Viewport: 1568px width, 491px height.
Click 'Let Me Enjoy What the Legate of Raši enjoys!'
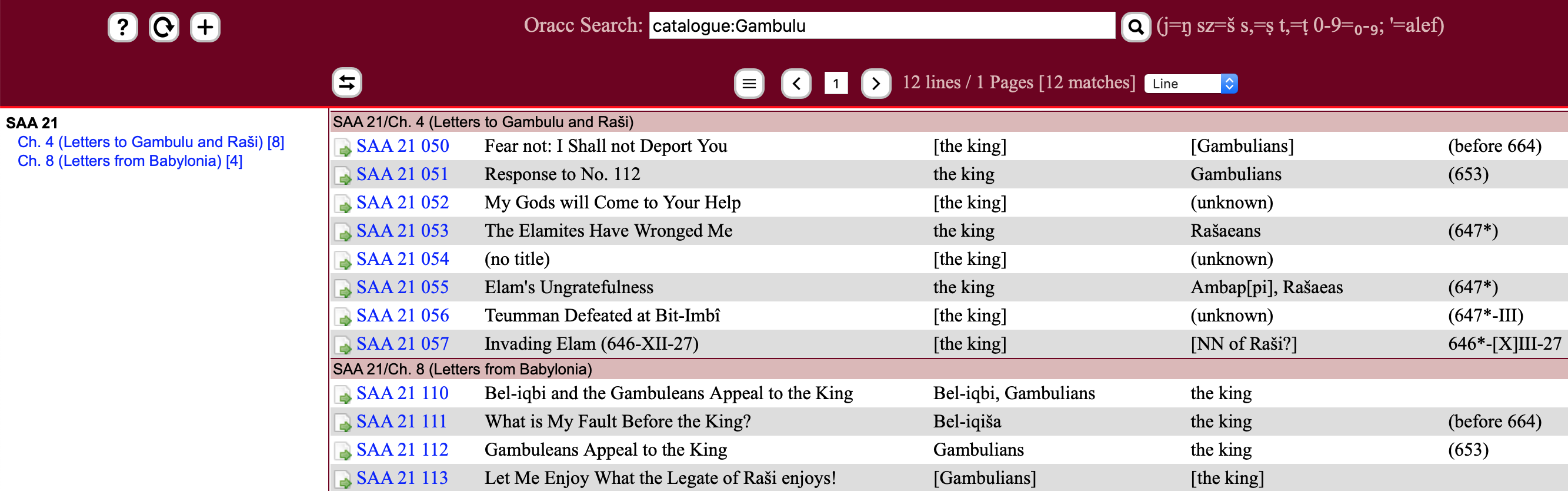(660, 477)
